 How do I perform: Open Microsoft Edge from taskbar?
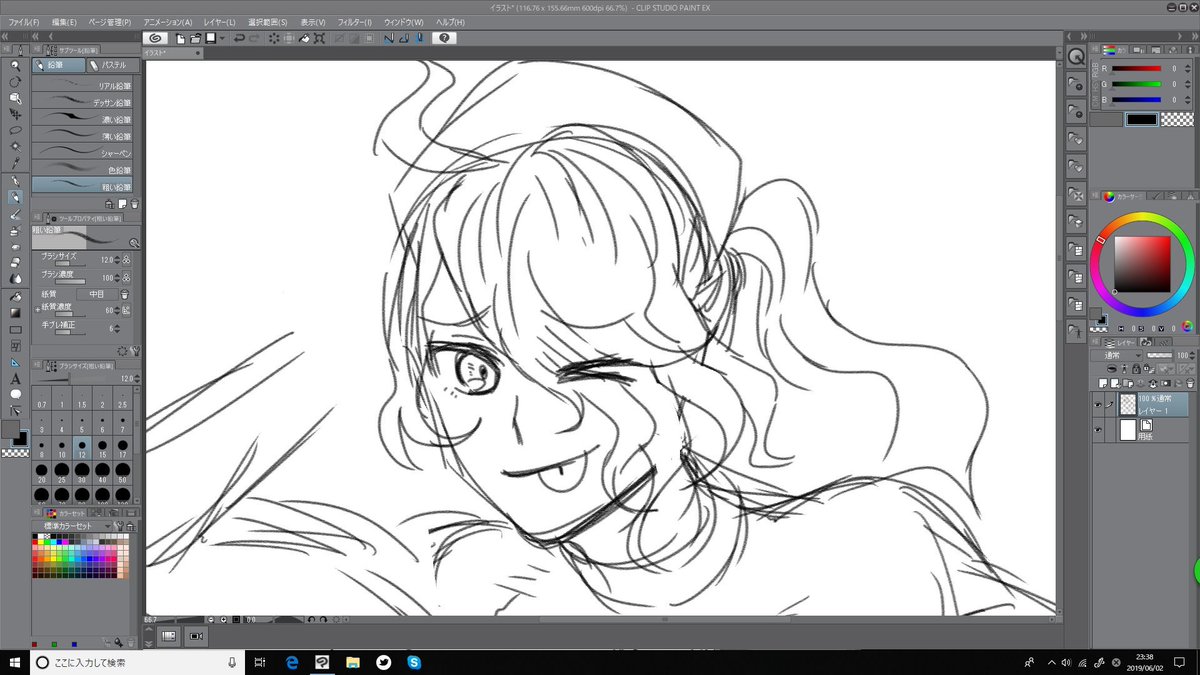click(x=293, y=662)
